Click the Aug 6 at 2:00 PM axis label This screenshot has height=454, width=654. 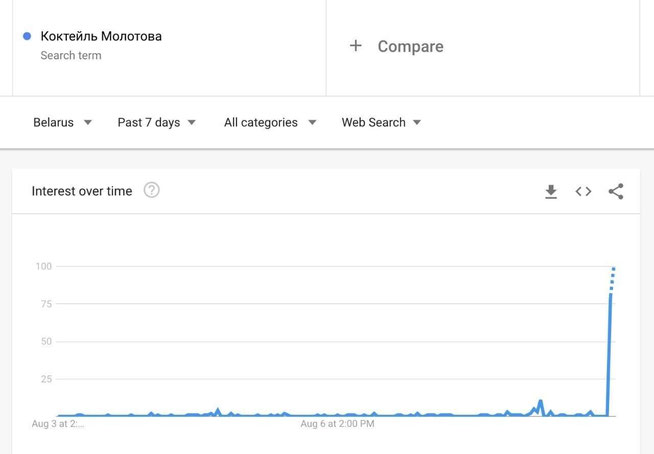338,424
